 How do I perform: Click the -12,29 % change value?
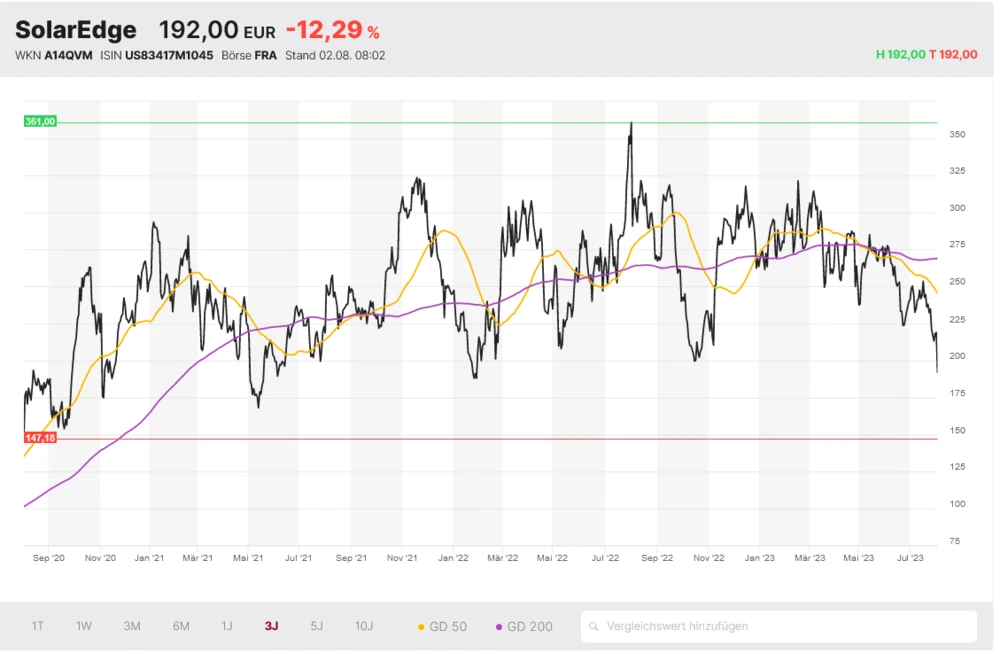click(x=332, y=32)
